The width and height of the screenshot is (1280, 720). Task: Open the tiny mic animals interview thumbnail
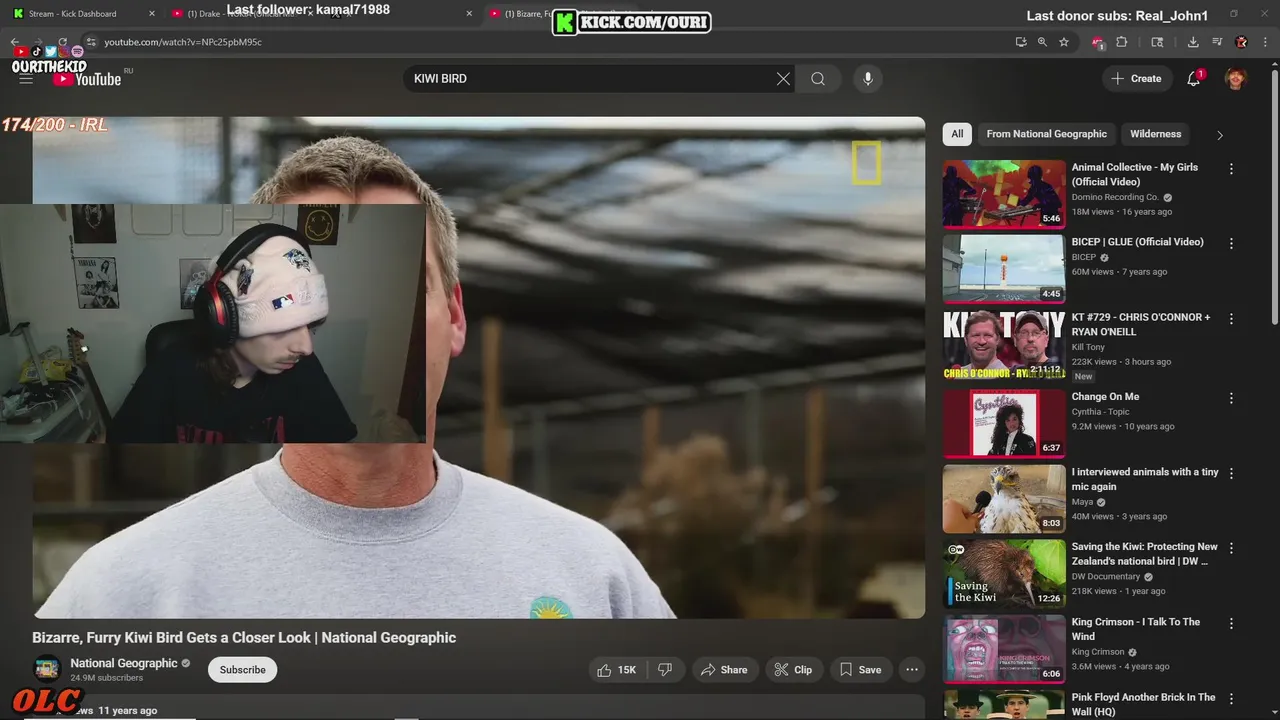pos(1004,498)
